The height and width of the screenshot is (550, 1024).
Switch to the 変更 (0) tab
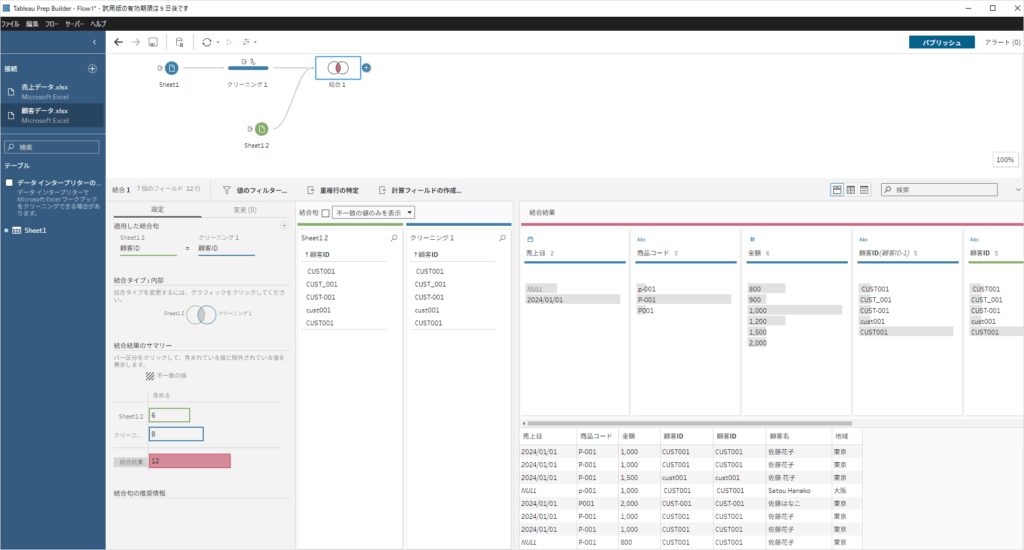(x=245, y=210)
